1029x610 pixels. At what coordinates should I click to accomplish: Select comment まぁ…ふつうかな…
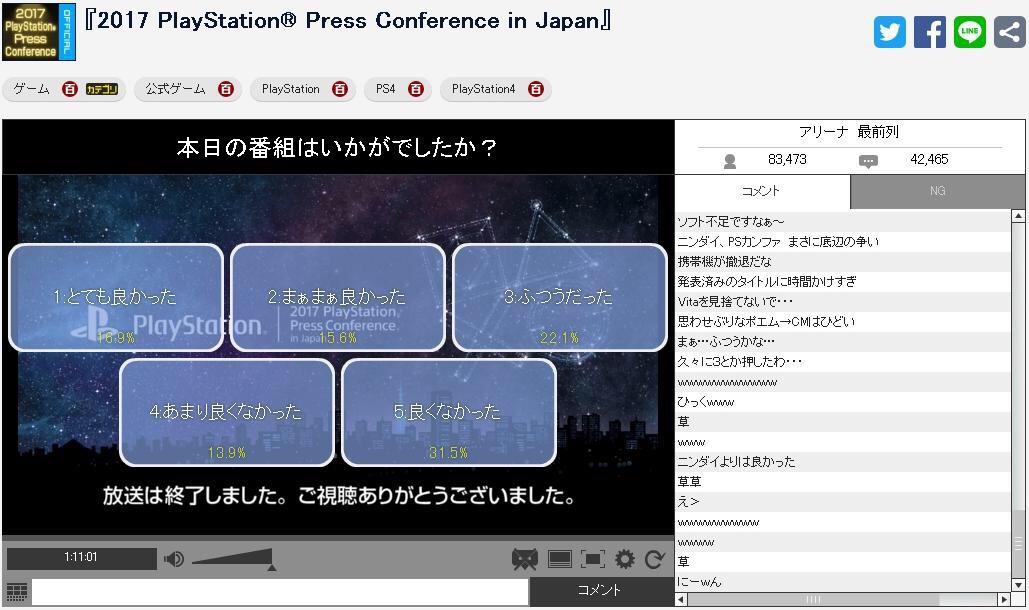843,342
